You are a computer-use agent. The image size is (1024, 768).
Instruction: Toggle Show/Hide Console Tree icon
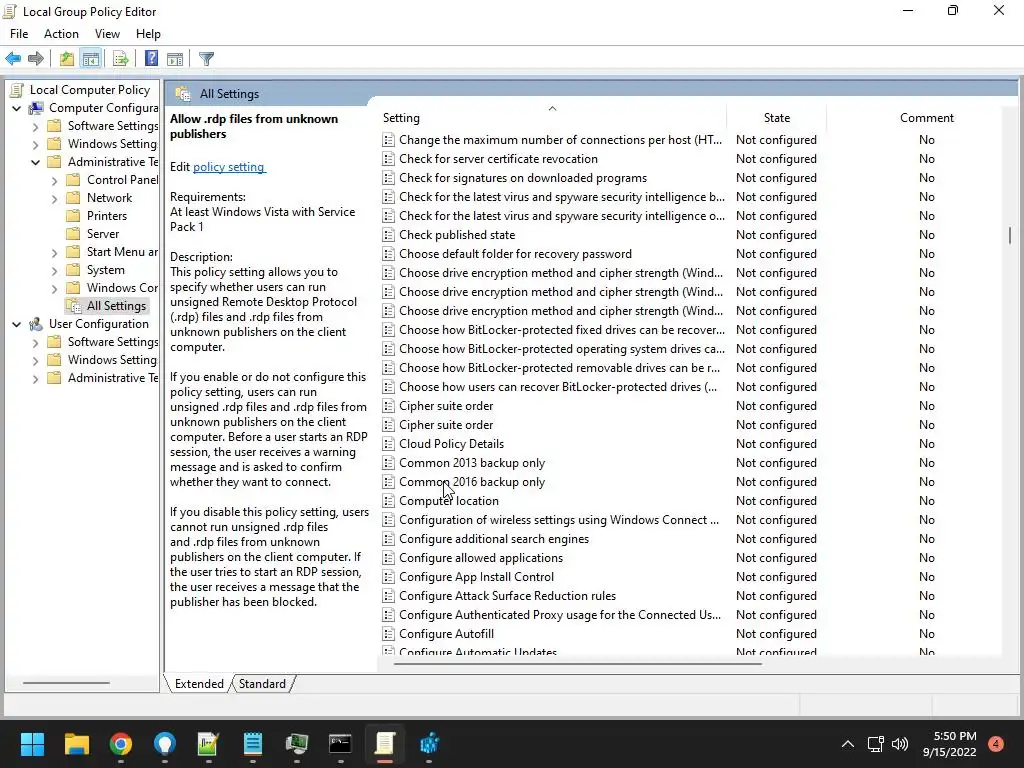pos(91,59)
